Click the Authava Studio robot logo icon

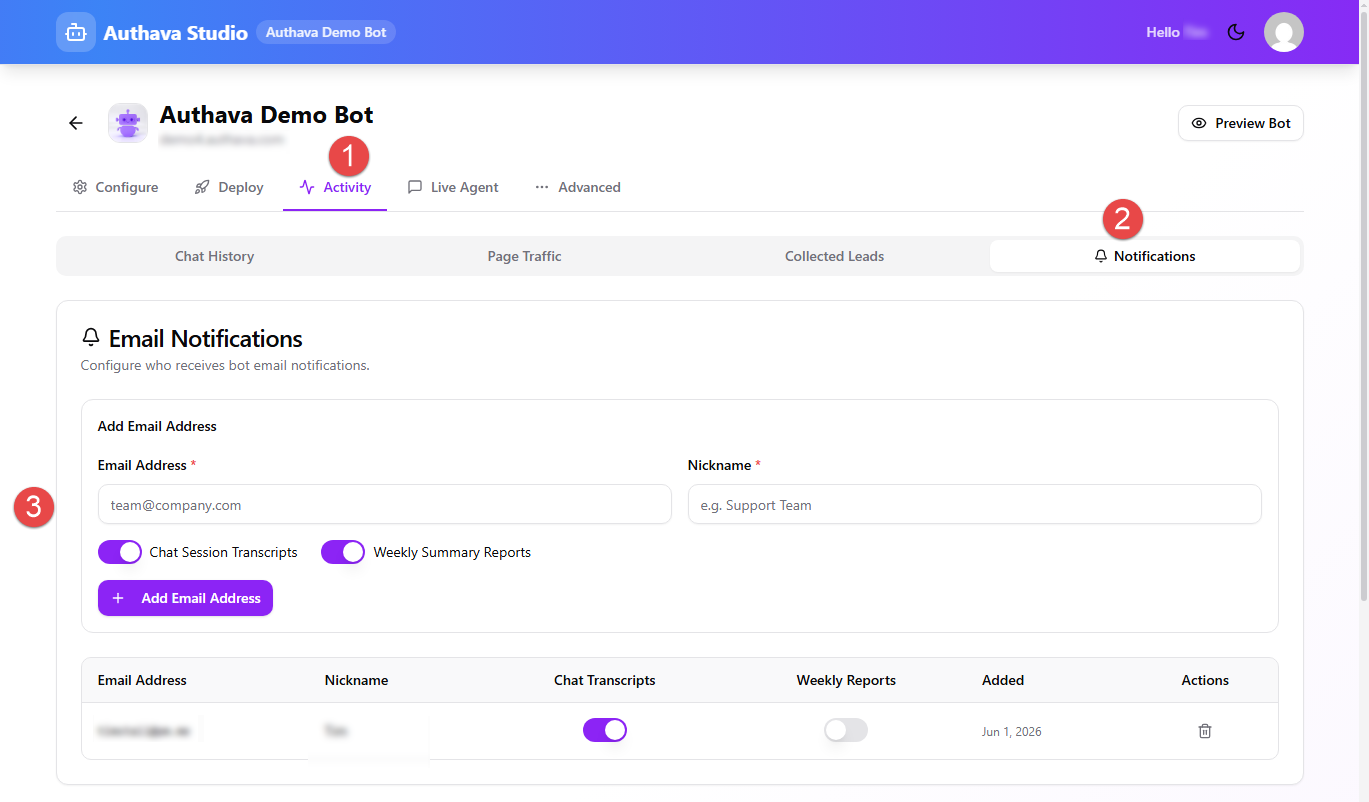tap(76, 32)
